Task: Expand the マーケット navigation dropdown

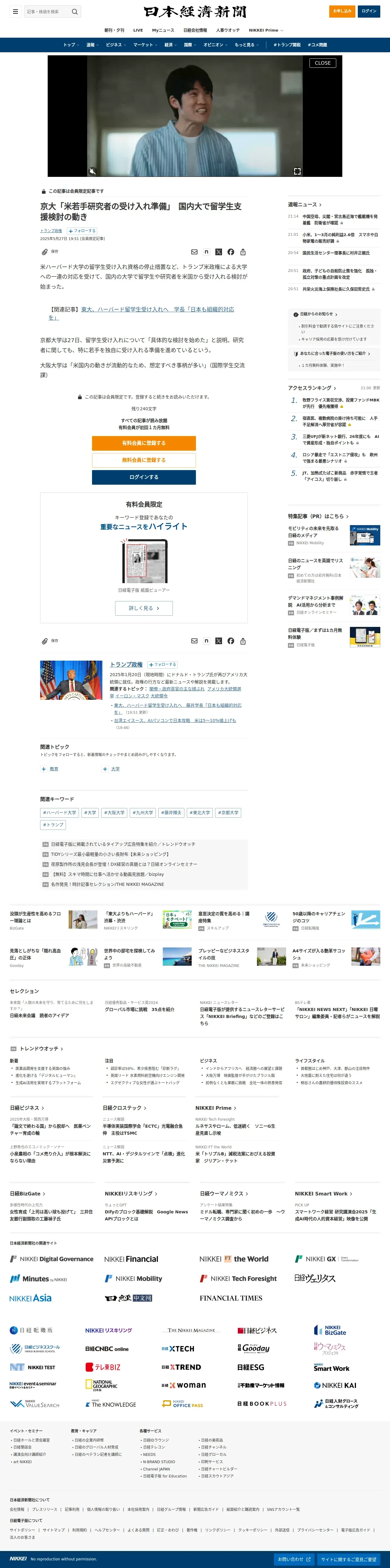Action: tap(145, 44)
